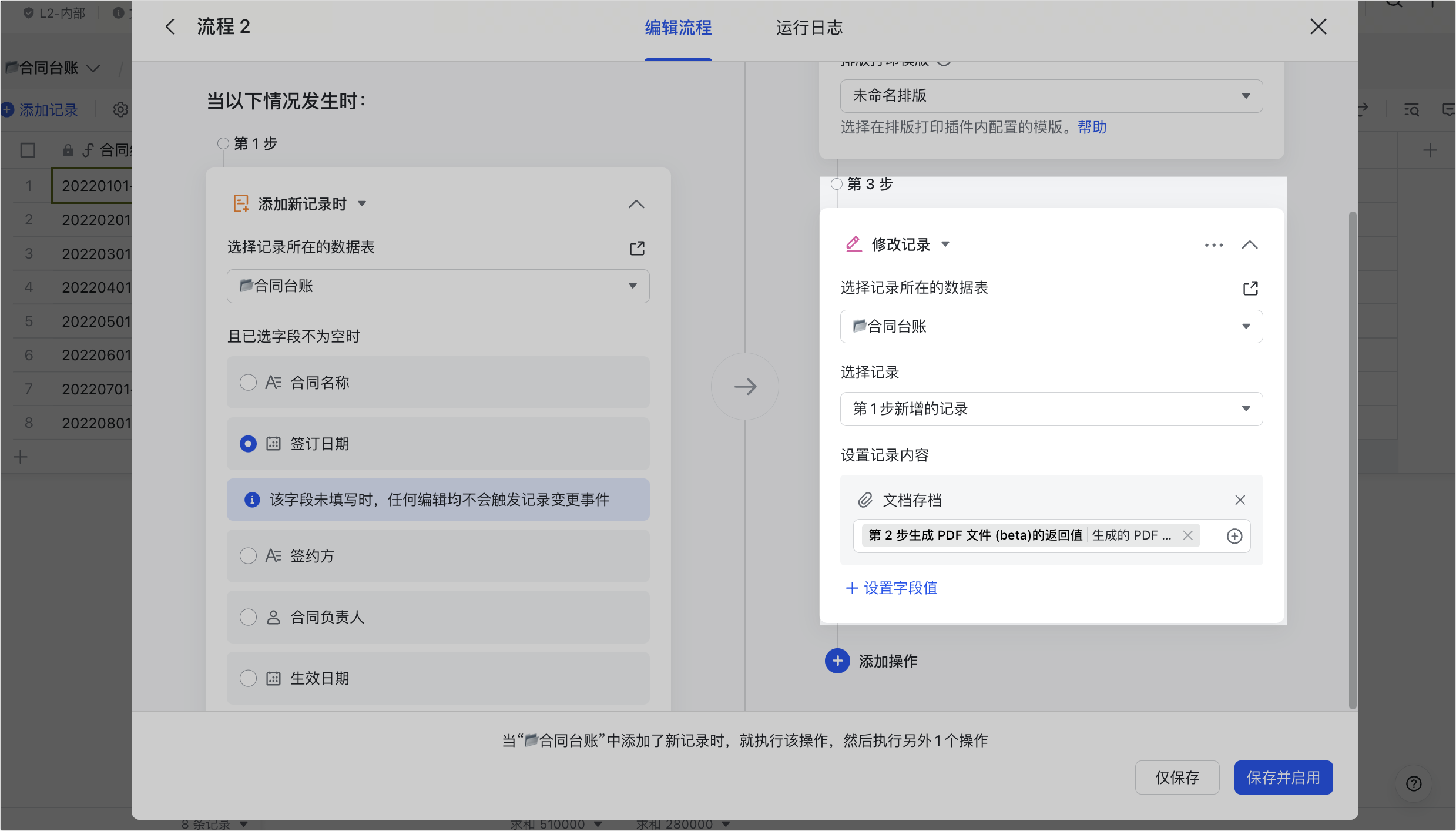The width and height of the screenshot is (1456, 831).
Task: Open more options menu for step 3
Action: tap(1213, 245)
